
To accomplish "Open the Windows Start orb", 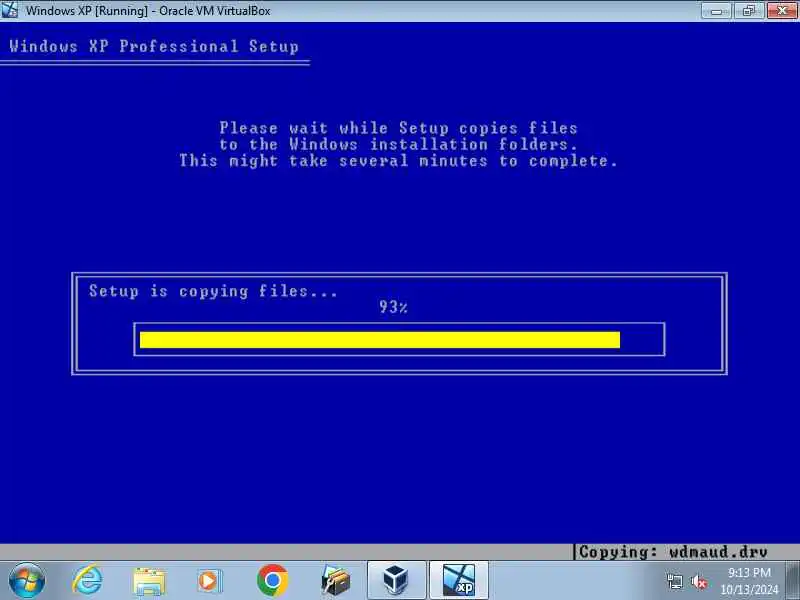I will point(27,581).
